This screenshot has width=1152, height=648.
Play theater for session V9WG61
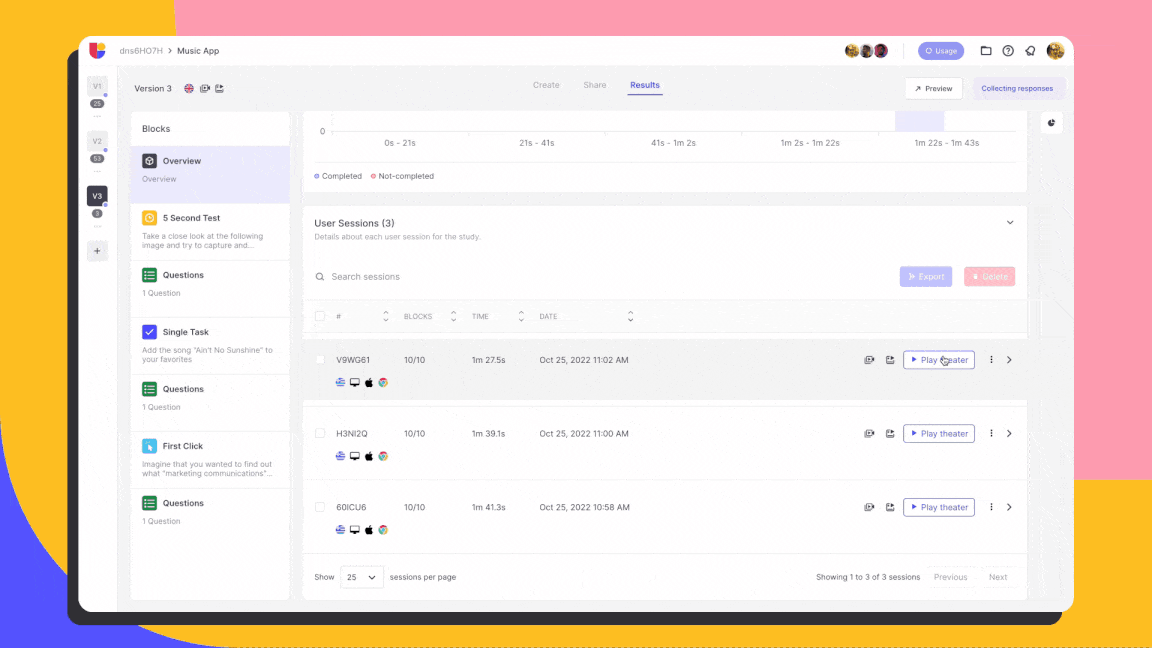coord(938,359)
